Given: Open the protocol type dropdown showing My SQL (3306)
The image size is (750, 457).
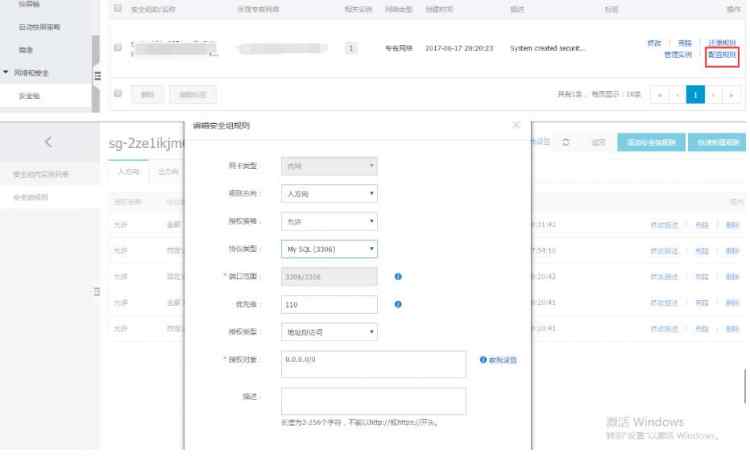Looking at the screenshot, I should [329, 249].
